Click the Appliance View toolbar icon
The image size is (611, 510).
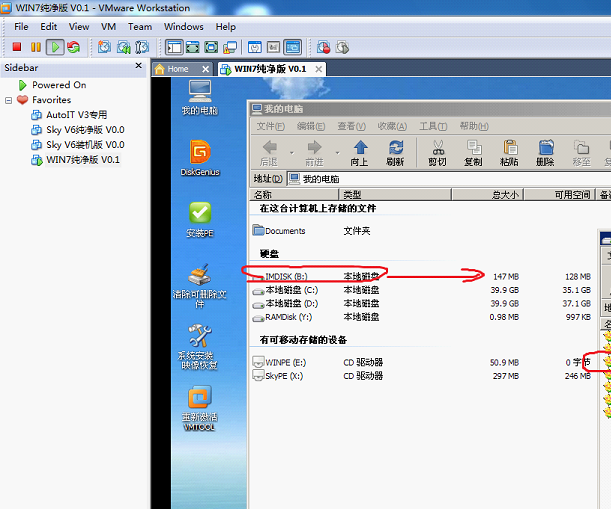click(x=274, y=47)
